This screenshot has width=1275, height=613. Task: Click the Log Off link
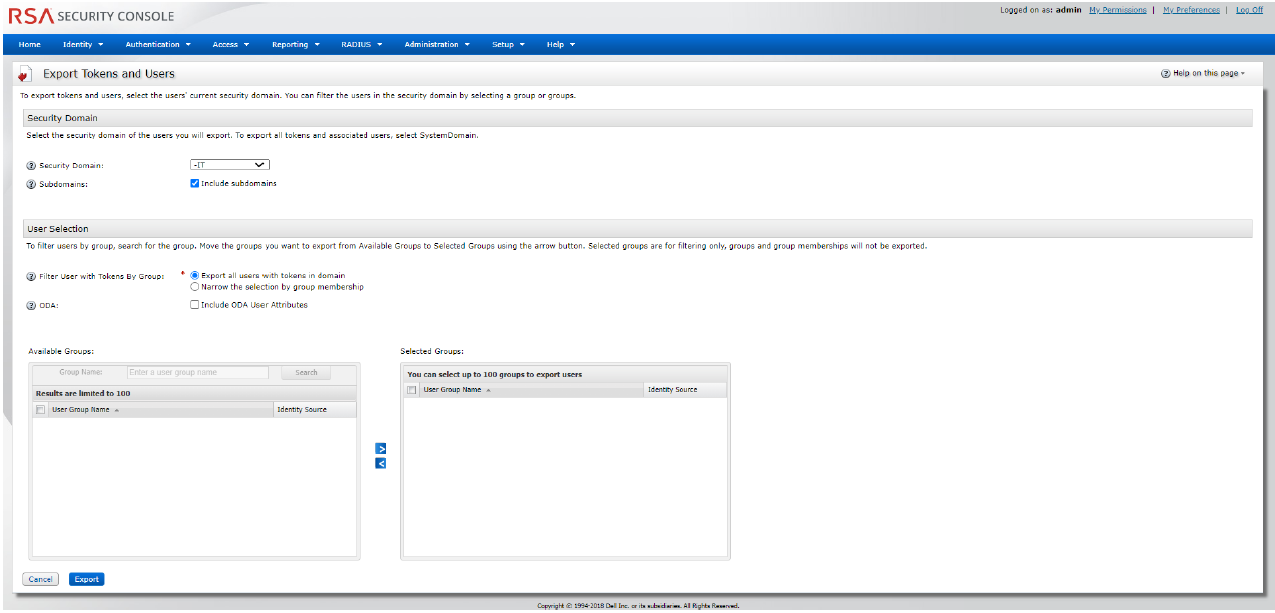point(1249,10)
